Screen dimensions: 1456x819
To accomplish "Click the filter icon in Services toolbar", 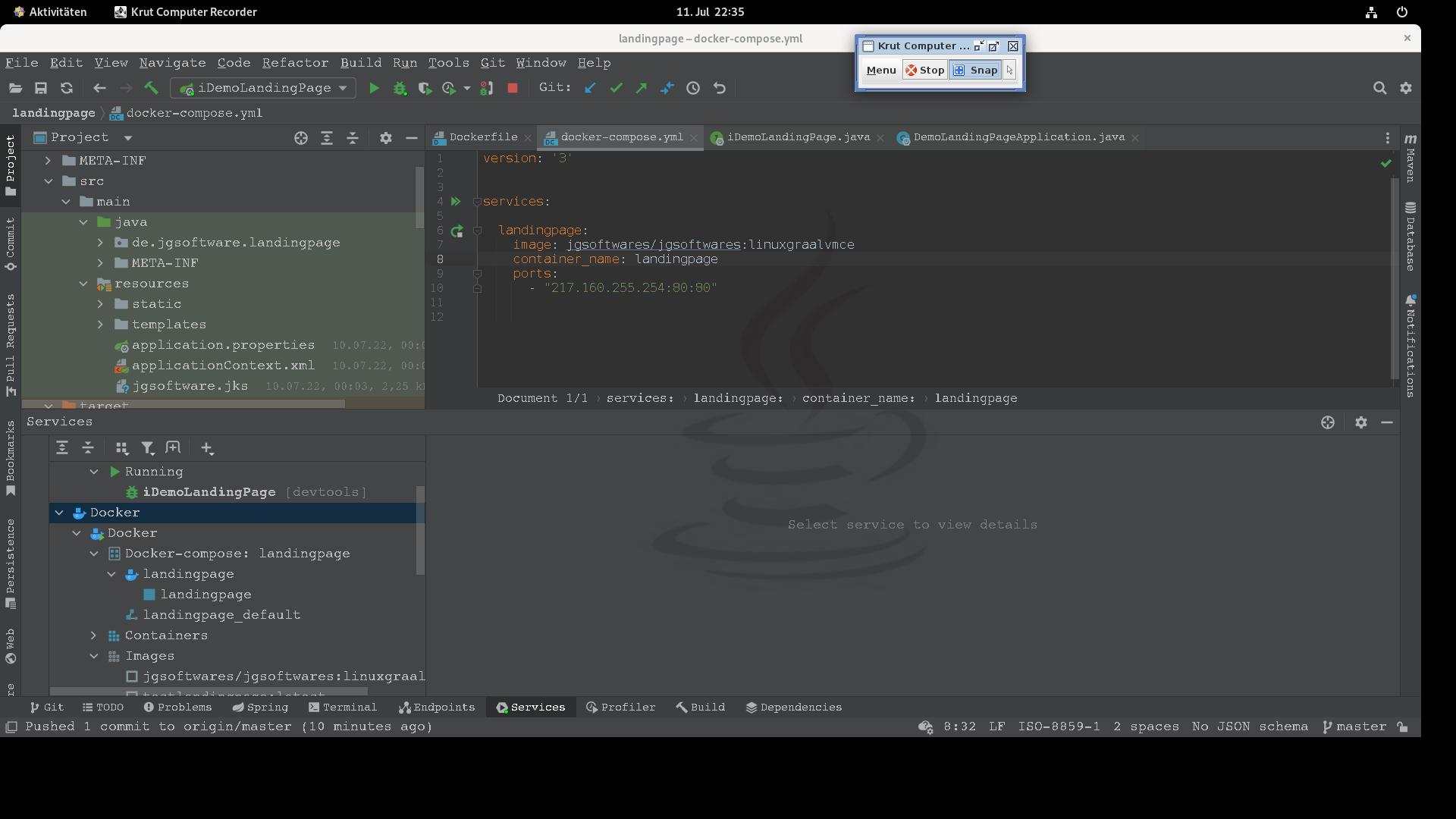I will point(148,448).
